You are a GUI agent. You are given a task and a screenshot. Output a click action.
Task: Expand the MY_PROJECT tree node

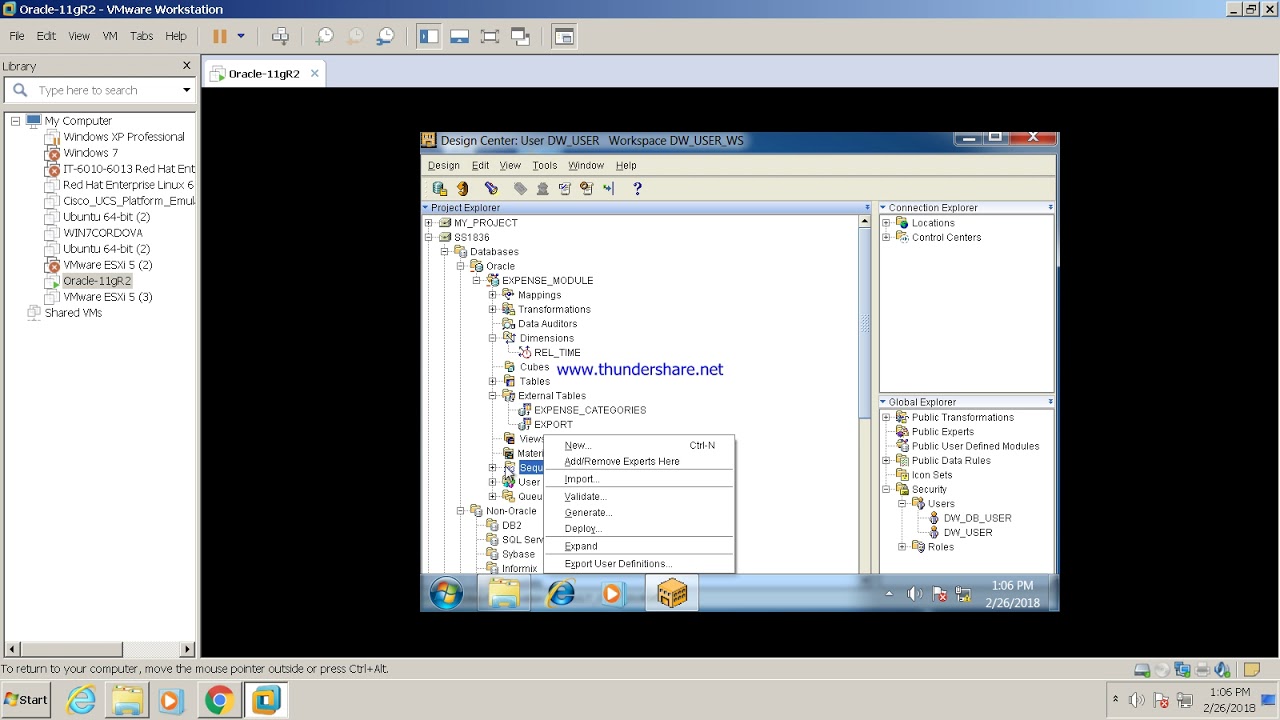429,223
